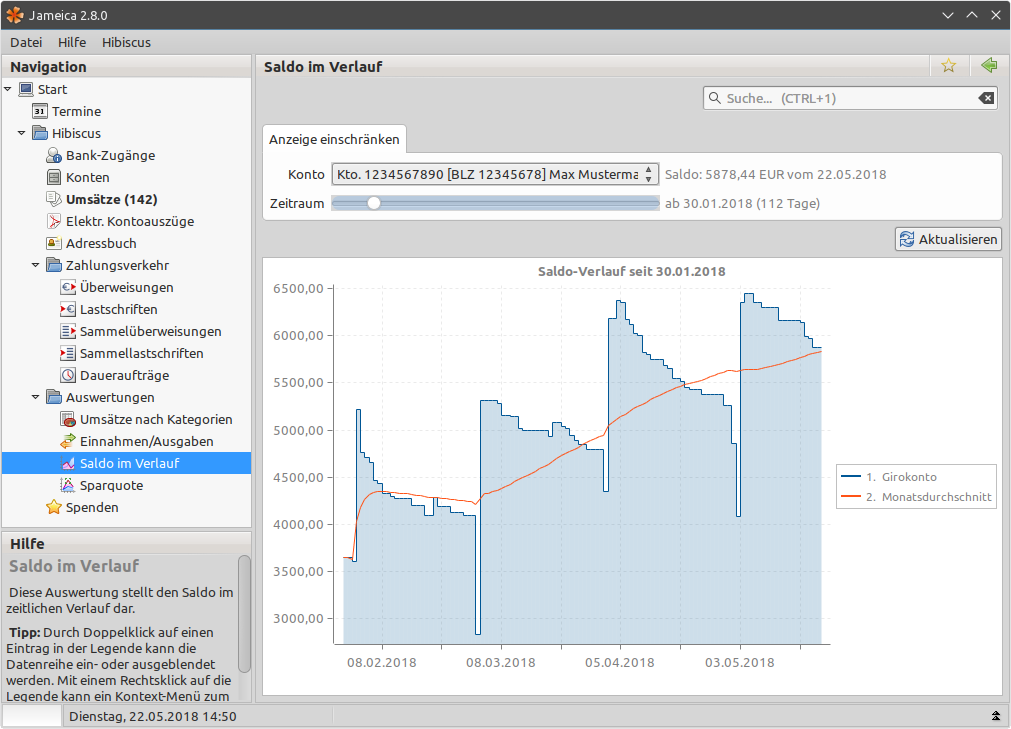This screenshot has width=1011, height=729.
Task: Select Lastschriften in the navigation
Action: point(119,309)
